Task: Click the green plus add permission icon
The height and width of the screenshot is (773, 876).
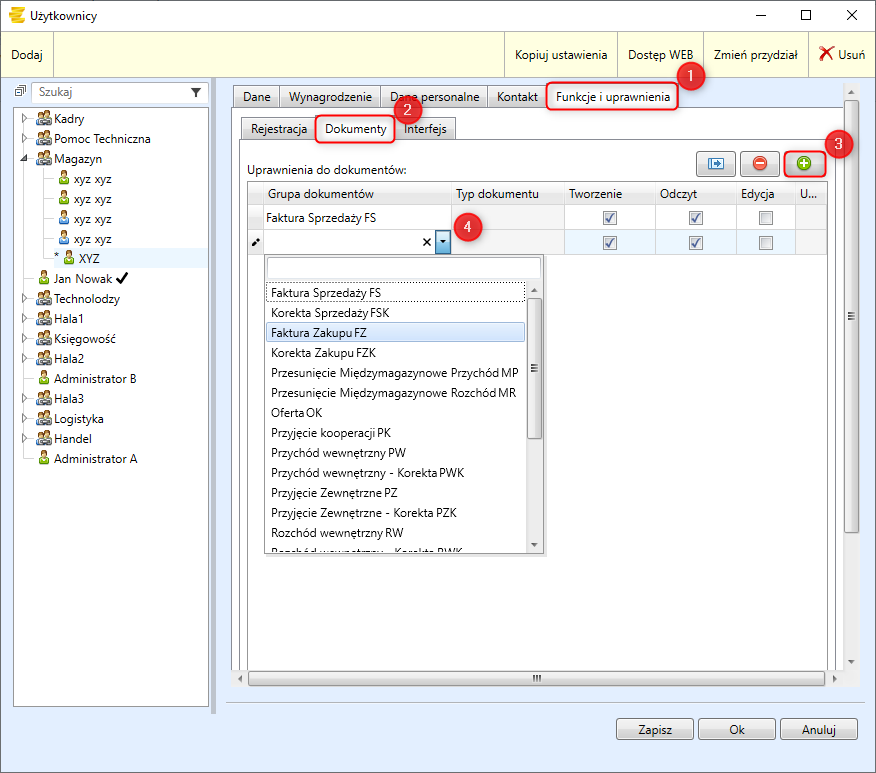Action: [804, 163]
